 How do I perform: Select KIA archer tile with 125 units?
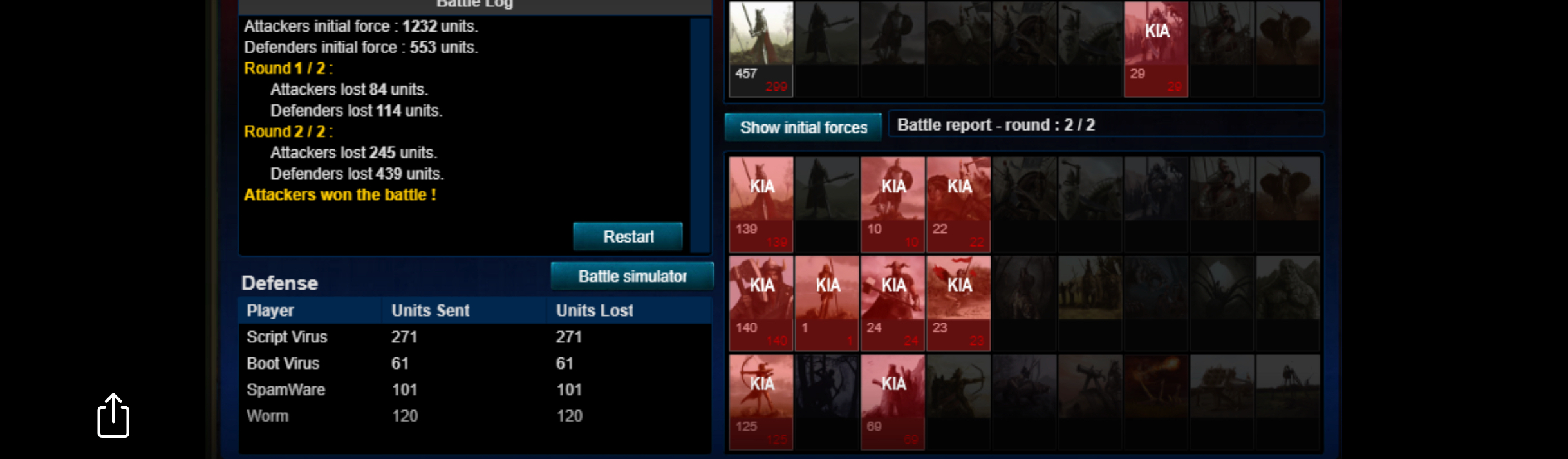pyautogui.click(x=761, y=402)
